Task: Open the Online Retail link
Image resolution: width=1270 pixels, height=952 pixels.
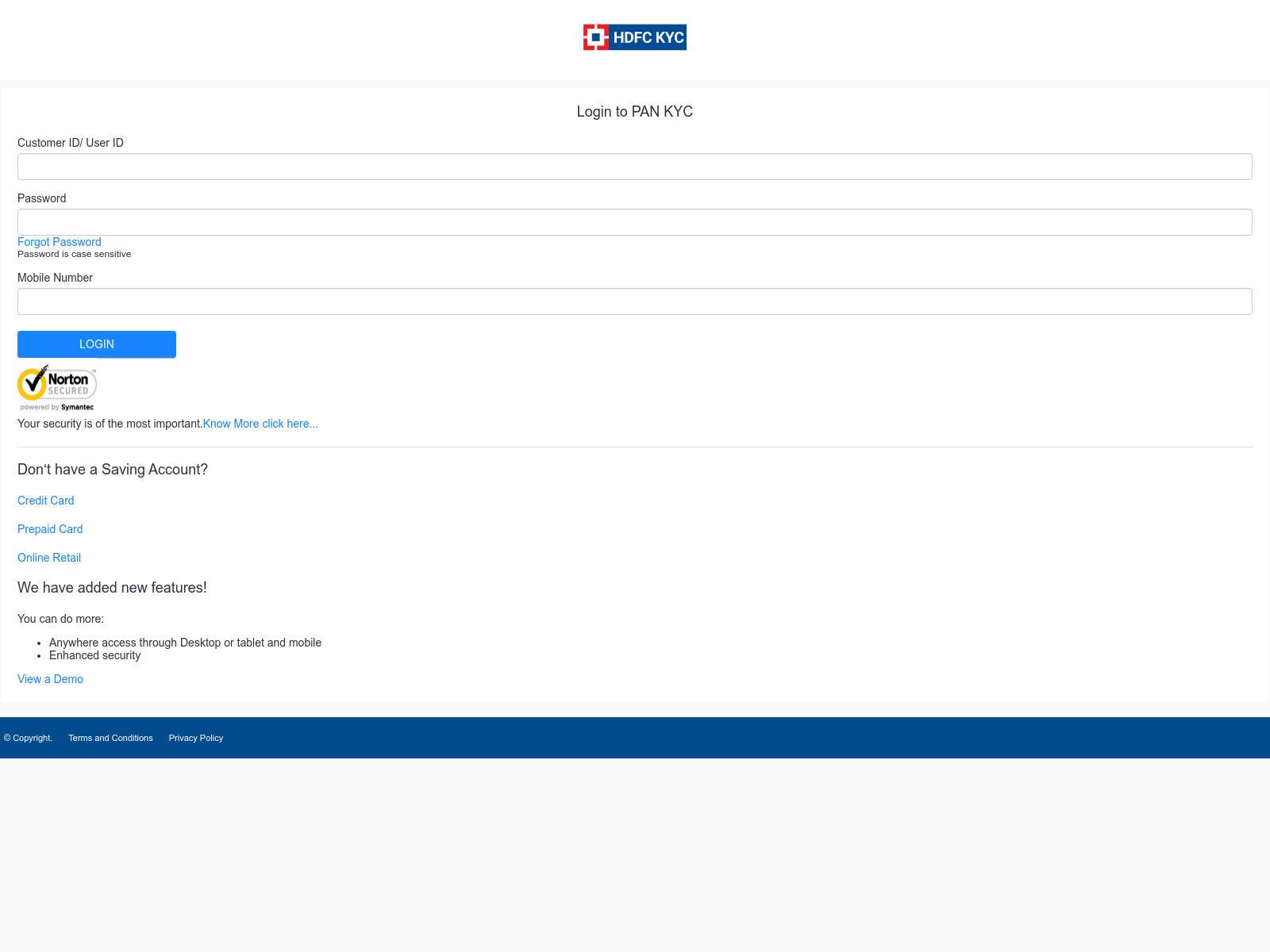Action: click(49, 558)
